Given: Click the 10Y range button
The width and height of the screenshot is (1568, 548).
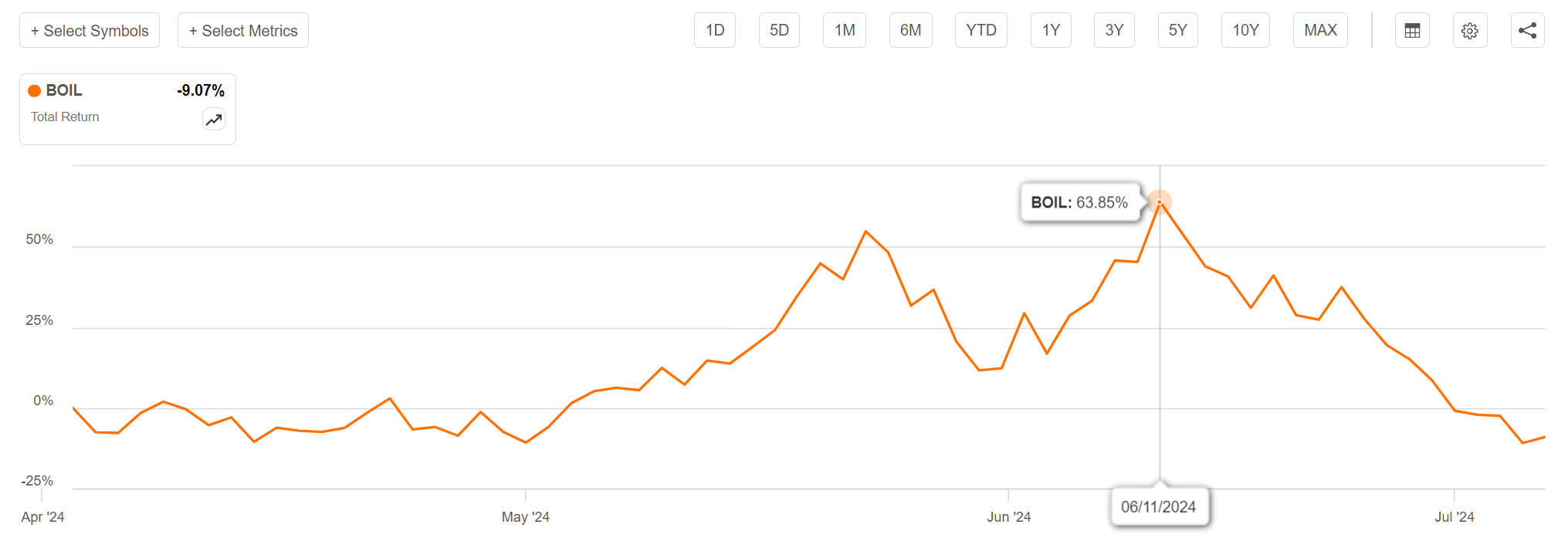Looking at the screenshot, I should pos(1245,30).
